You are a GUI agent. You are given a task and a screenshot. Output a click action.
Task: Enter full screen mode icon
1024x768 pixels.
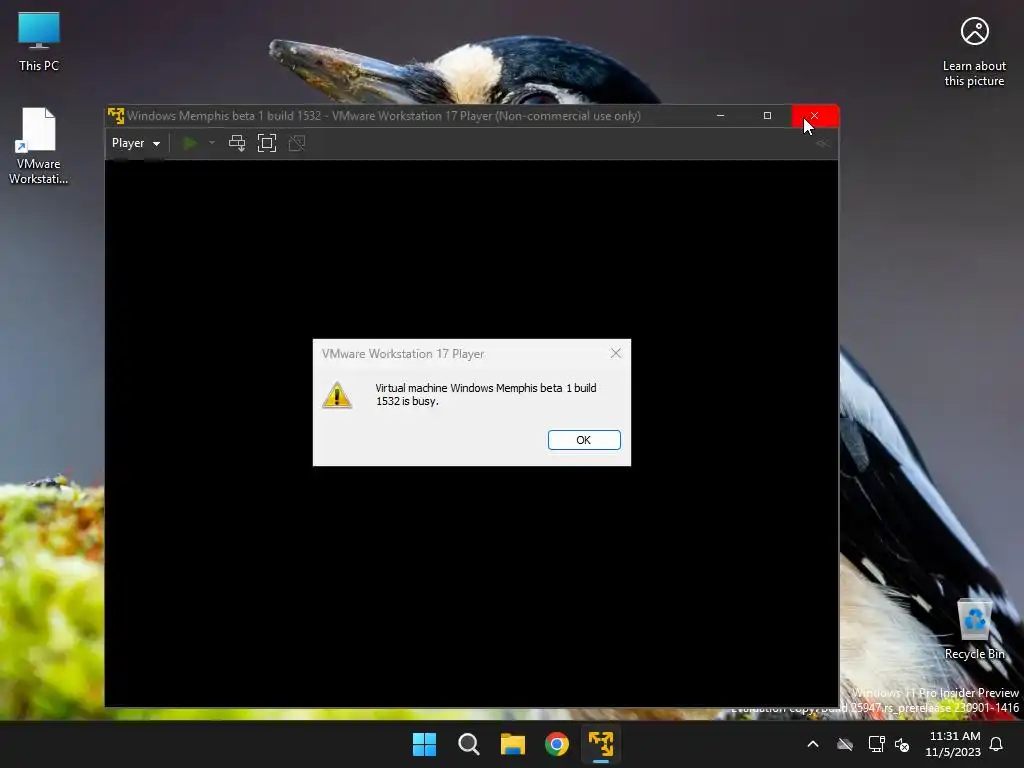(267, 143)
